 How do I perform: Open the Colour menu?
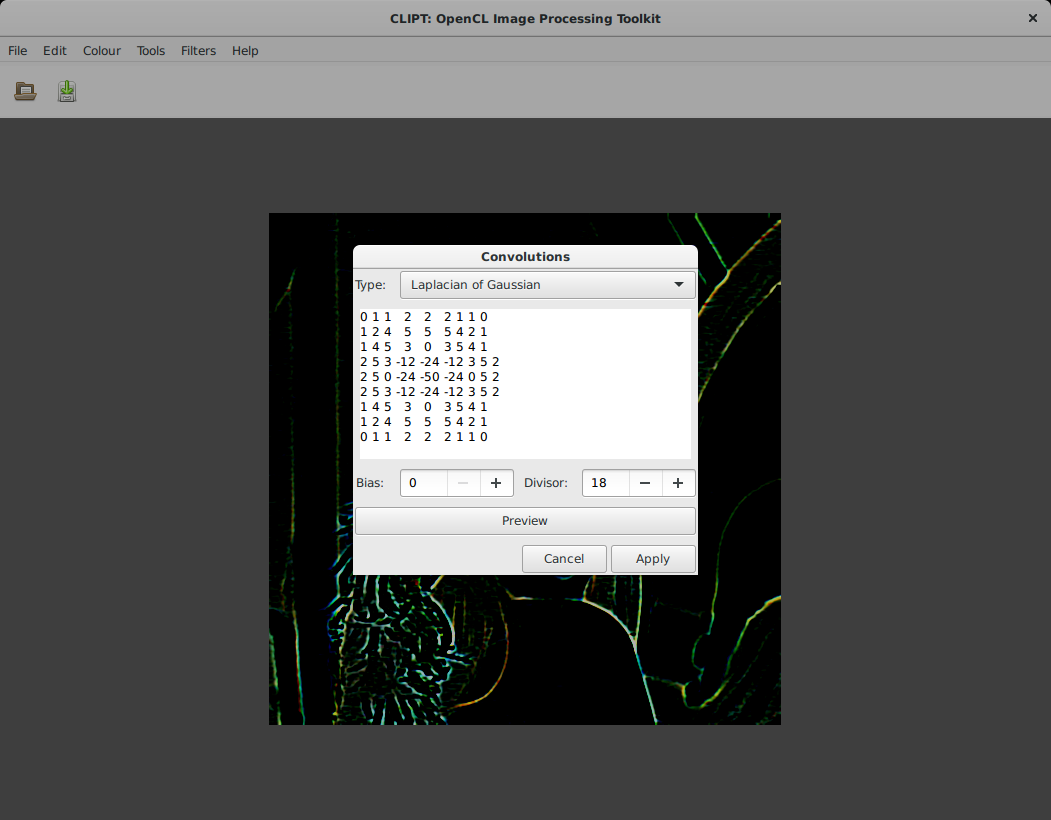click(102, 51)
